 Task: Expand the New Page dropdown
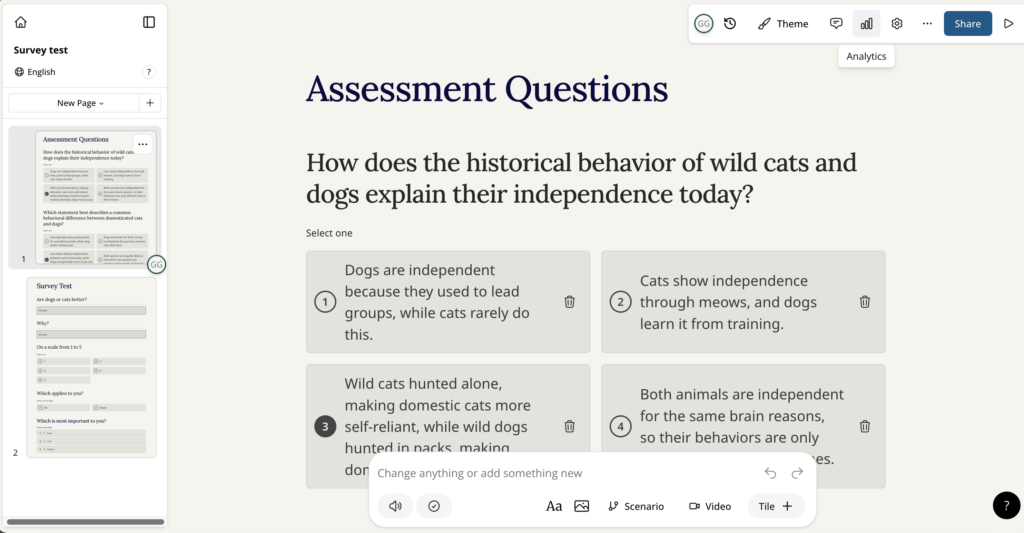pos(80,103)
